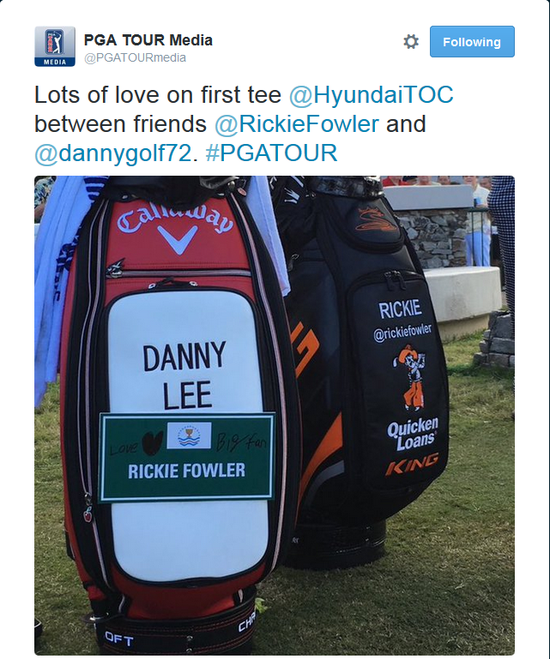Open the @HyundaiTOC mention
This screenshot has width=550, height=659.
pos(371,95)
